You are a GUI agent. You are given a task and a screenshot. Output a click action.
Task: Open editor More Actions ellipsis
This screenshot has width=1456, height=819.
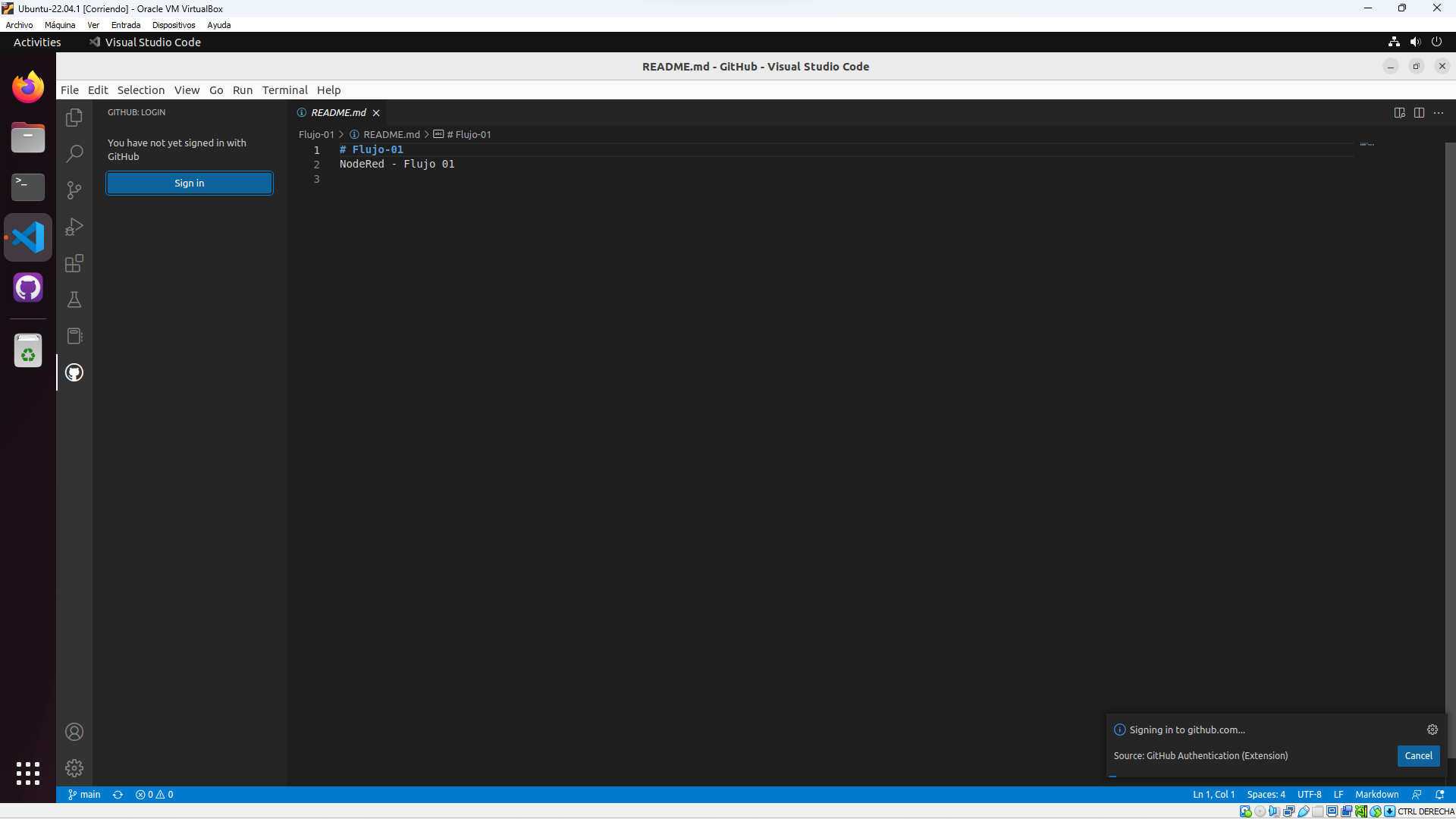[1439, 112]
